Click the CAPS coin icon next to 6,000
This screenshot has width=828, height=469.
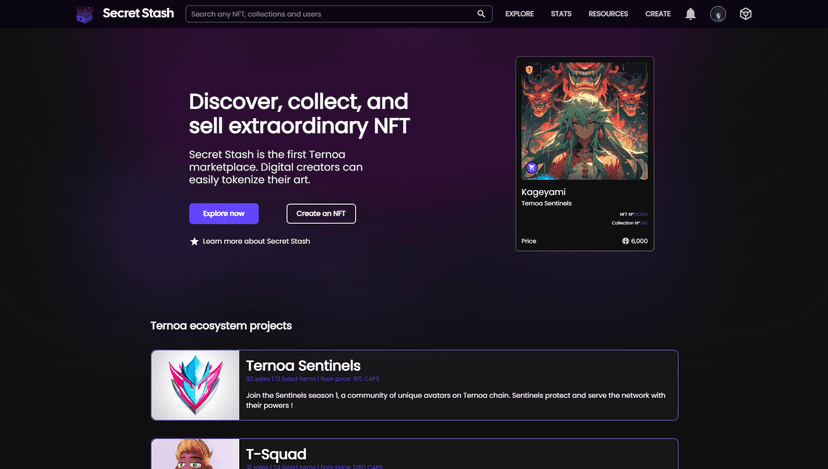pyautogui.click(x=625, y=241)
